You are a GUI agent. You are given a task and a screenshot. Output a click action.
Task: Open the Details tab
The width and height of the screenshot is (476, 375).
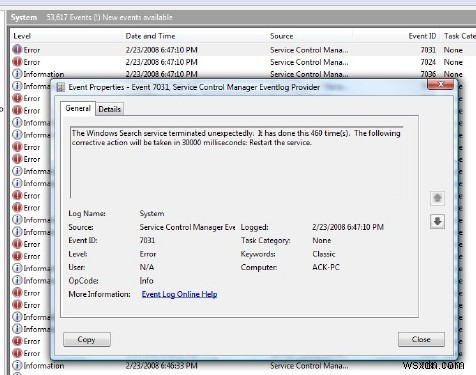click(x=110, y=109)
